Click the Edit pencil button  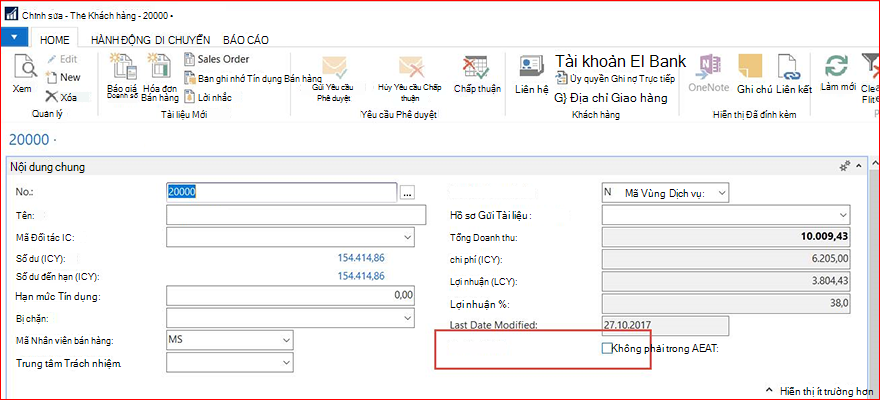pos(62,59)
